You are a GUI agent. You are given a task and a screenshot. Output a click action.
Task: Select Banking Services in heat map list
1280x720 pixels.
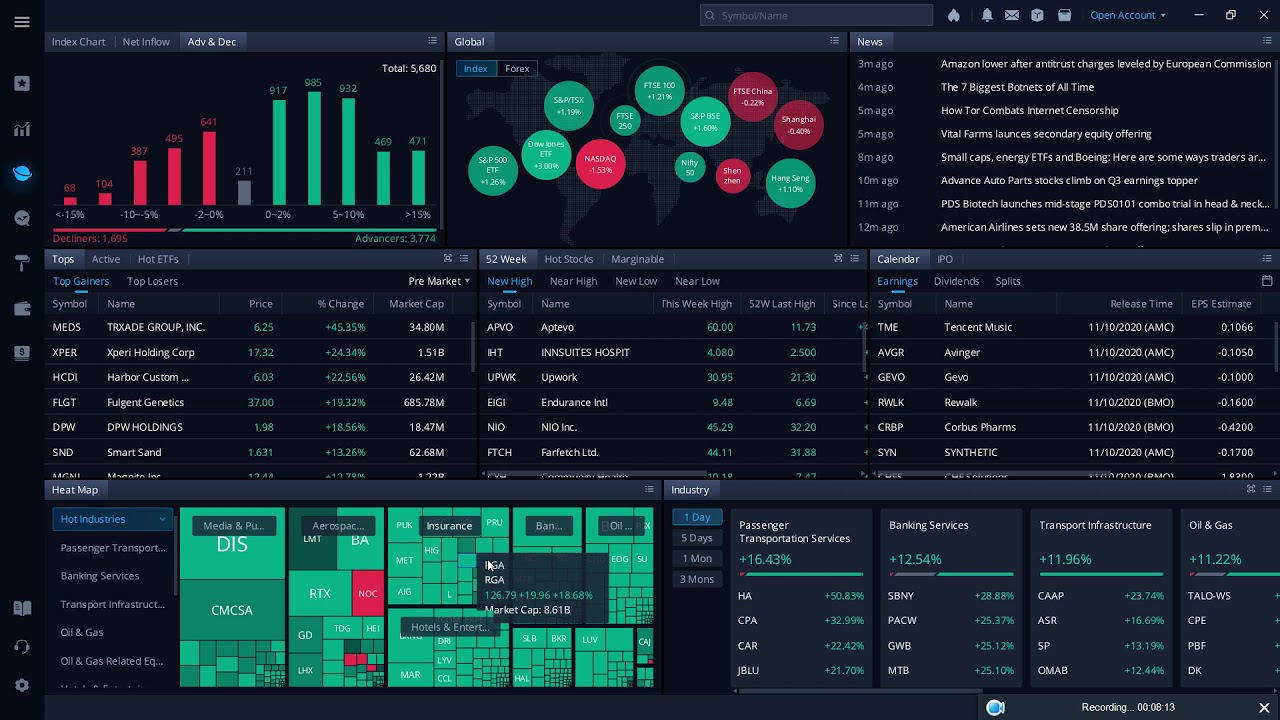(x=100, y=576)
